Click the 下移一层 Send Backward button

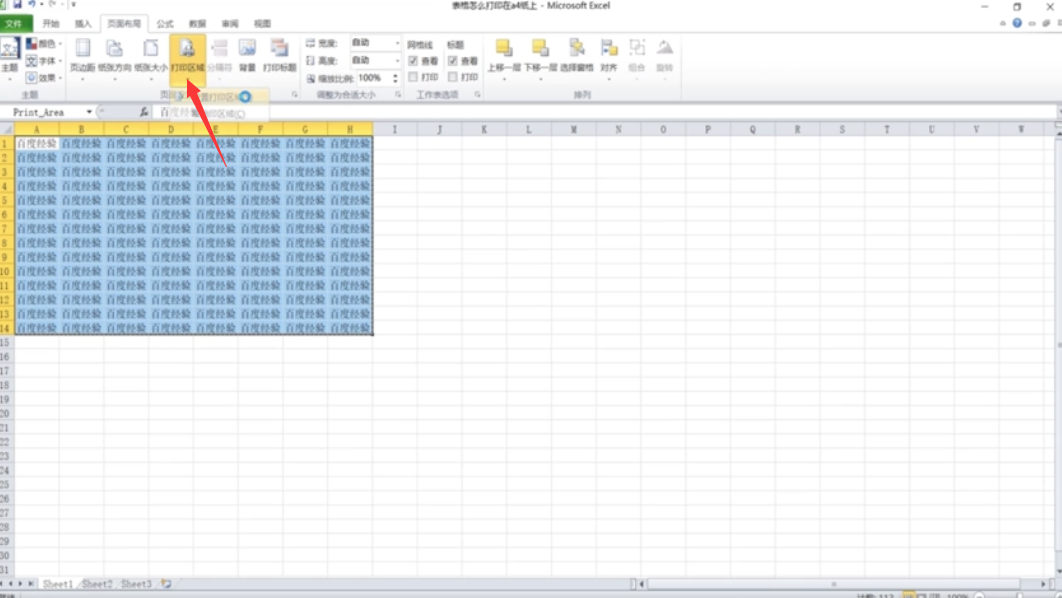[540, 58]
